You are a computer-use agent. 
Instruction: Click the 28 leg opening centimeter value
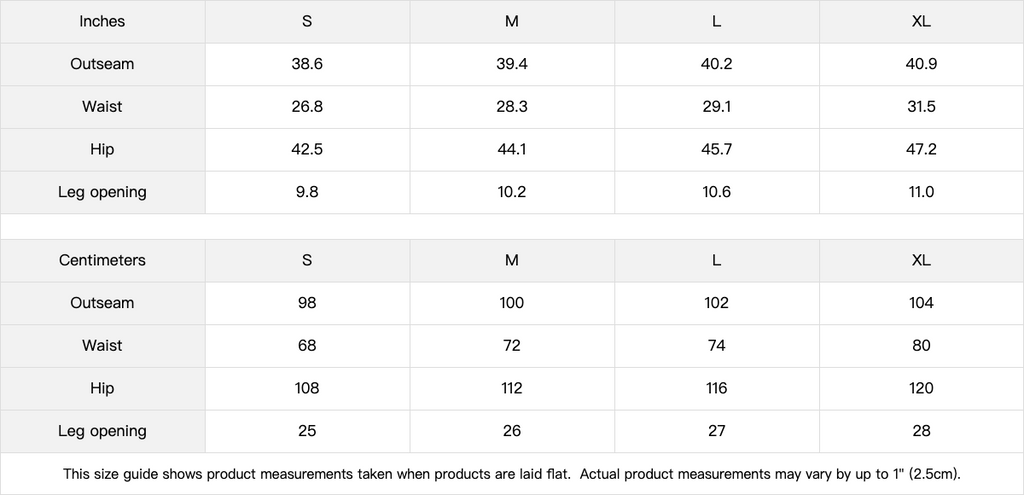[922, 431]
